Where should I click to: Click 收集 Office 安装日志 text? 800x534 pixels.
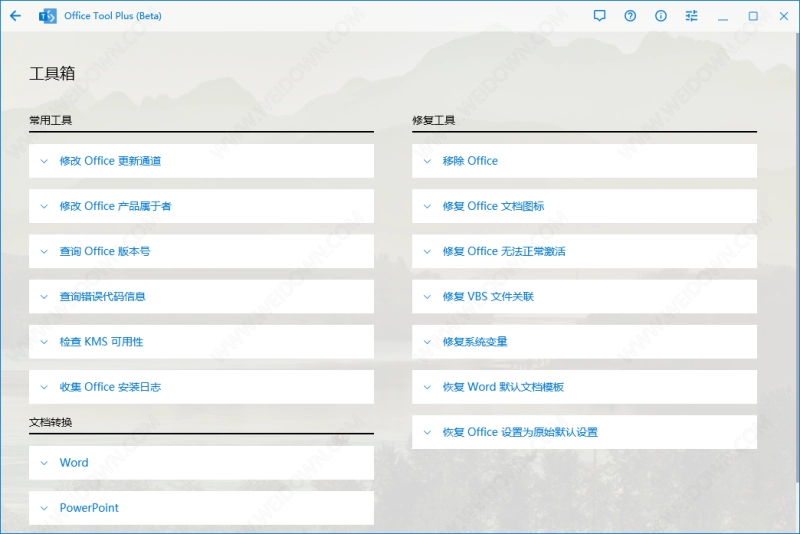(110, 387)
